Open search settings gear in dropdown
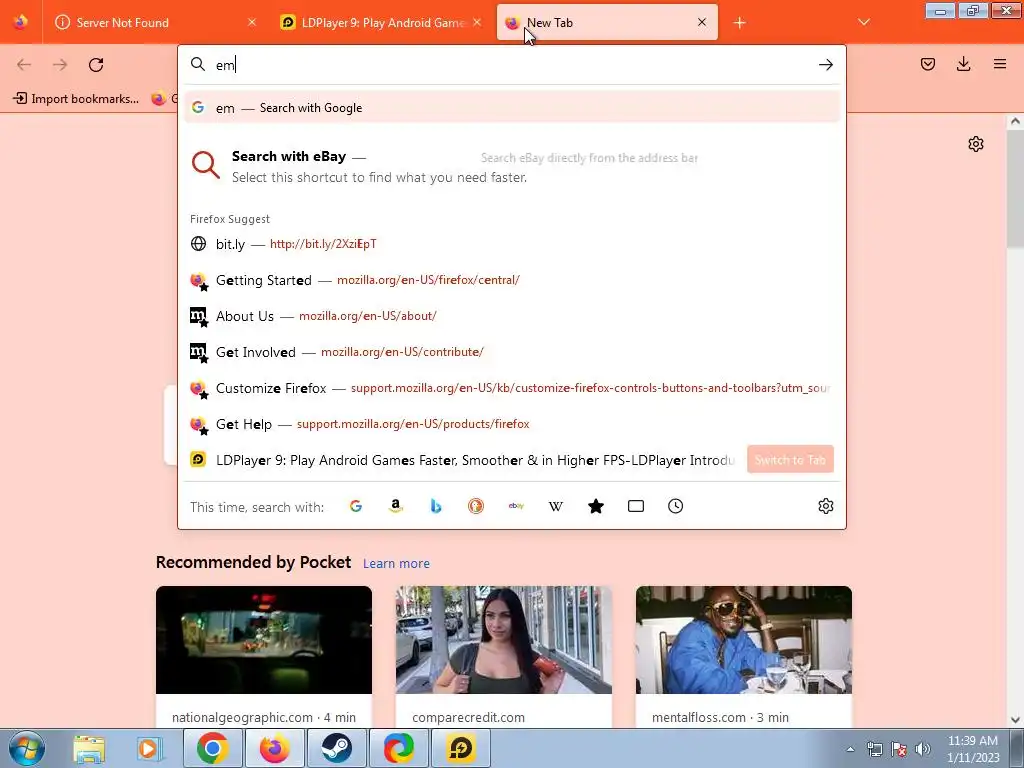This screenshot has height=768, width=1024. tap(825, 506)
